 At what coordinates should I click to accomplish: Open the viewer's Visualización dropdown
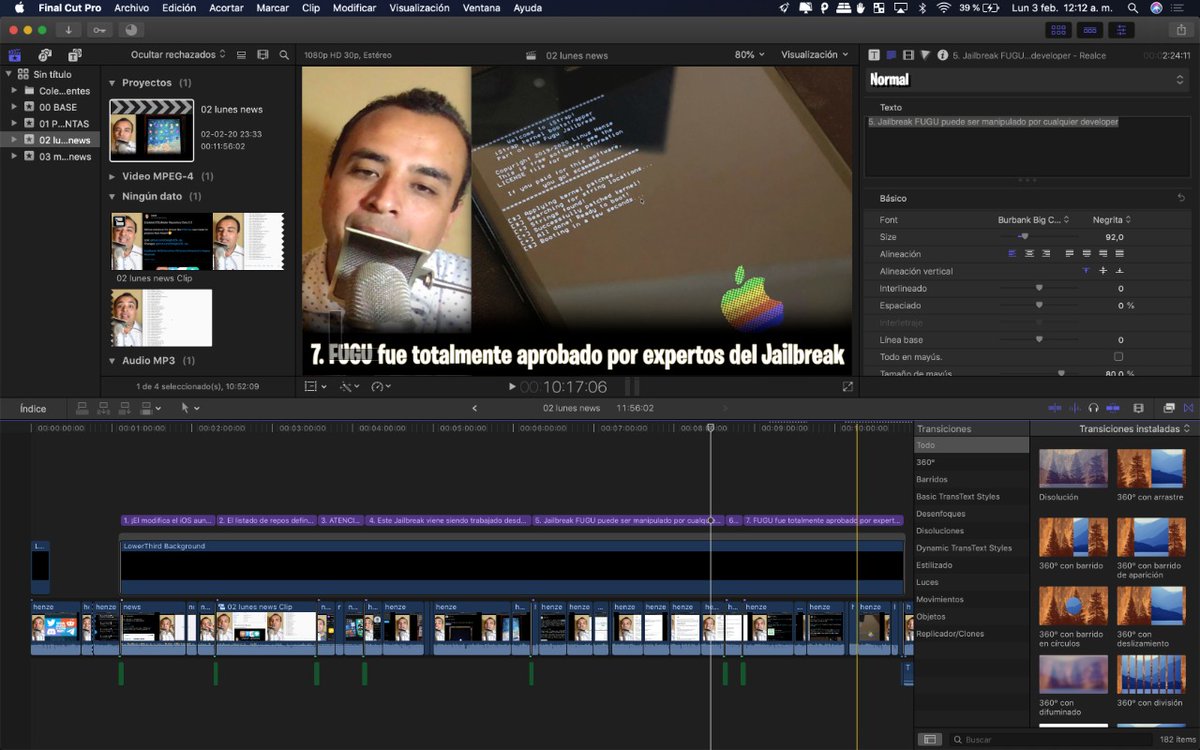[x=813, y=55]
